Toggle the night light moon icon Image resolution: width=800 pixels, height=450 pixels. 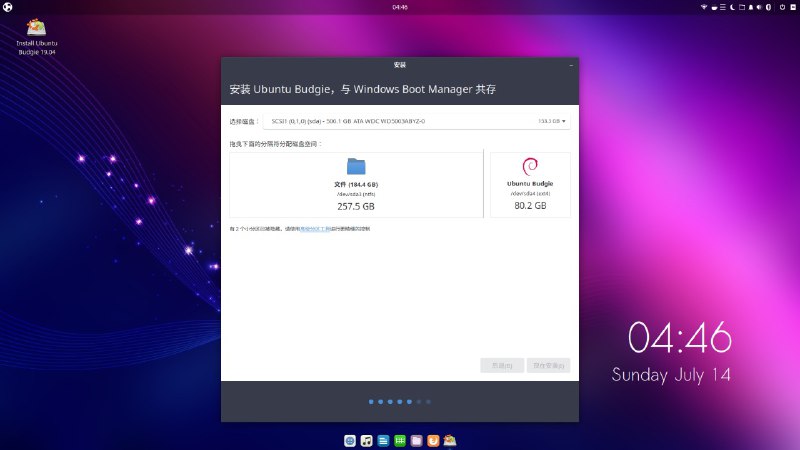[732, 7]
